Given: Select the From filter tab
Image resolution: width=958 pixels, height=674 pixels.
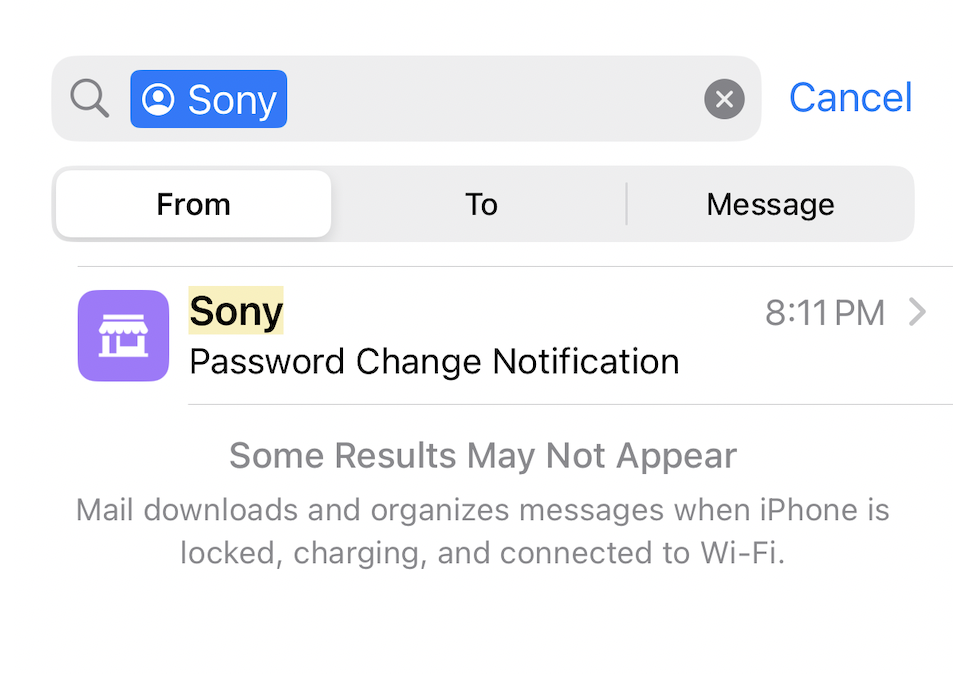Looking at the screenshot, I should tap(193, 204).
